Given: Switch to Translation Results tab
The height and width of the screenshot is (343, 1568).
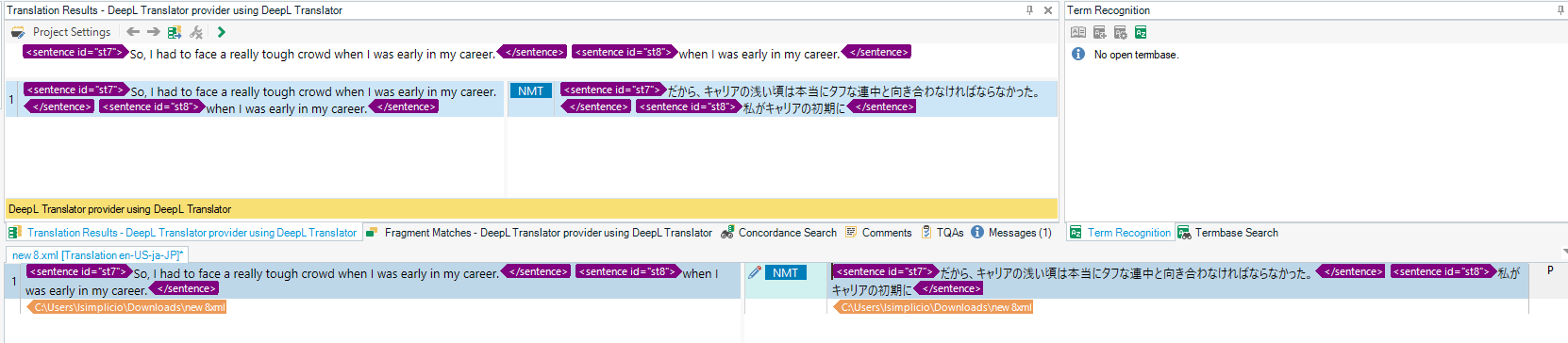Looking at the screenshot, I should pyautogui.click(x=183, y=233).
